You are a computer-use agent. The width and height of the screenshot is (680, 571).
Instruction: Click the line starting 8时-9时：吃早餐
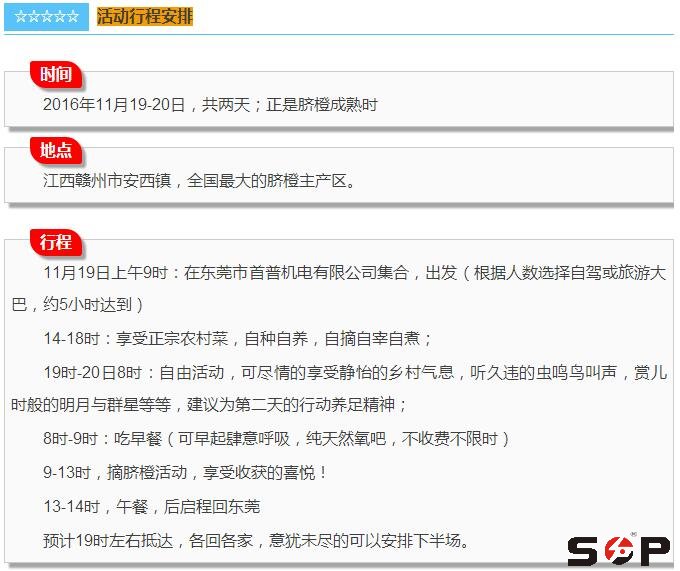pyautogui.click(x=276, y=439)
